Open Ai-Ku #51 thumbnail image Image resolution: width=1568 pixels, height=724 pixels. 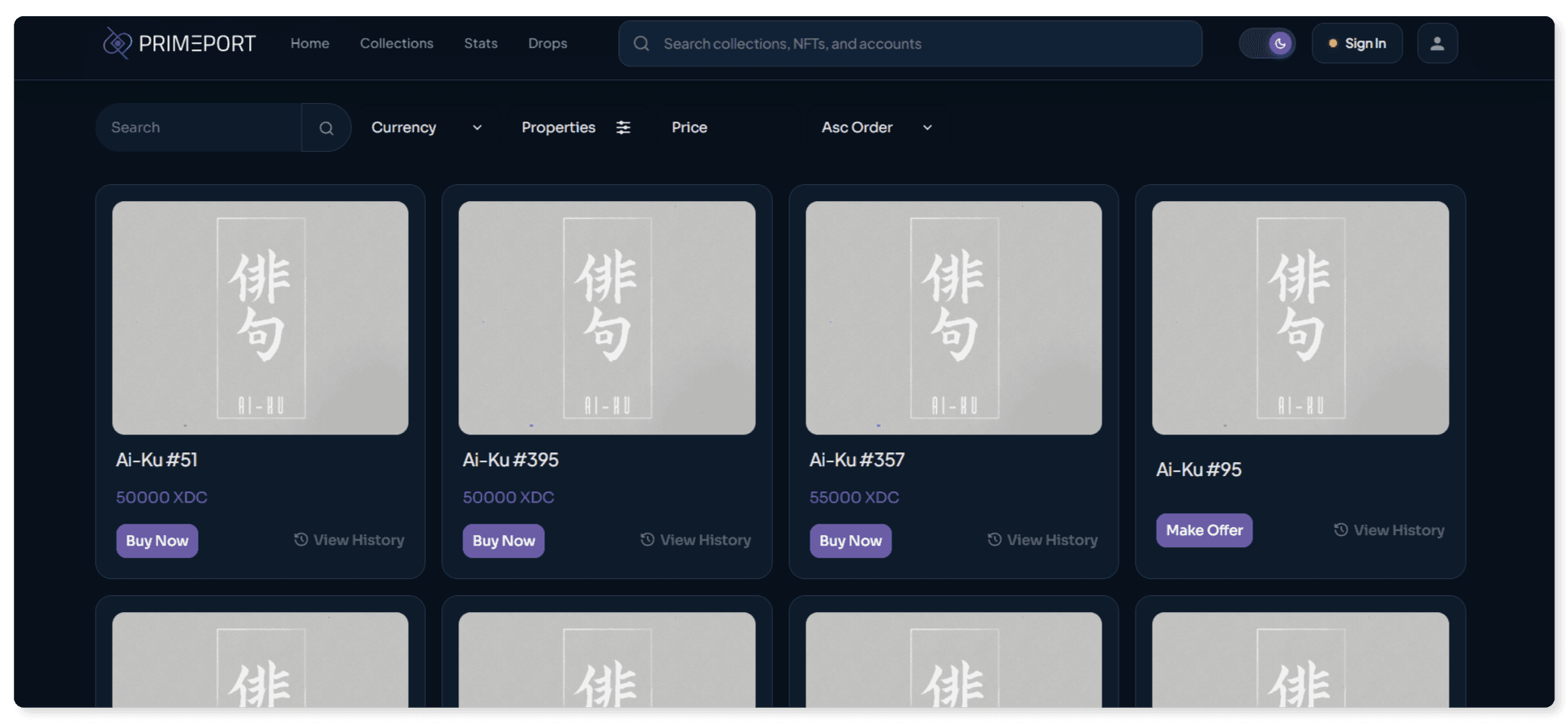(260, 318)
